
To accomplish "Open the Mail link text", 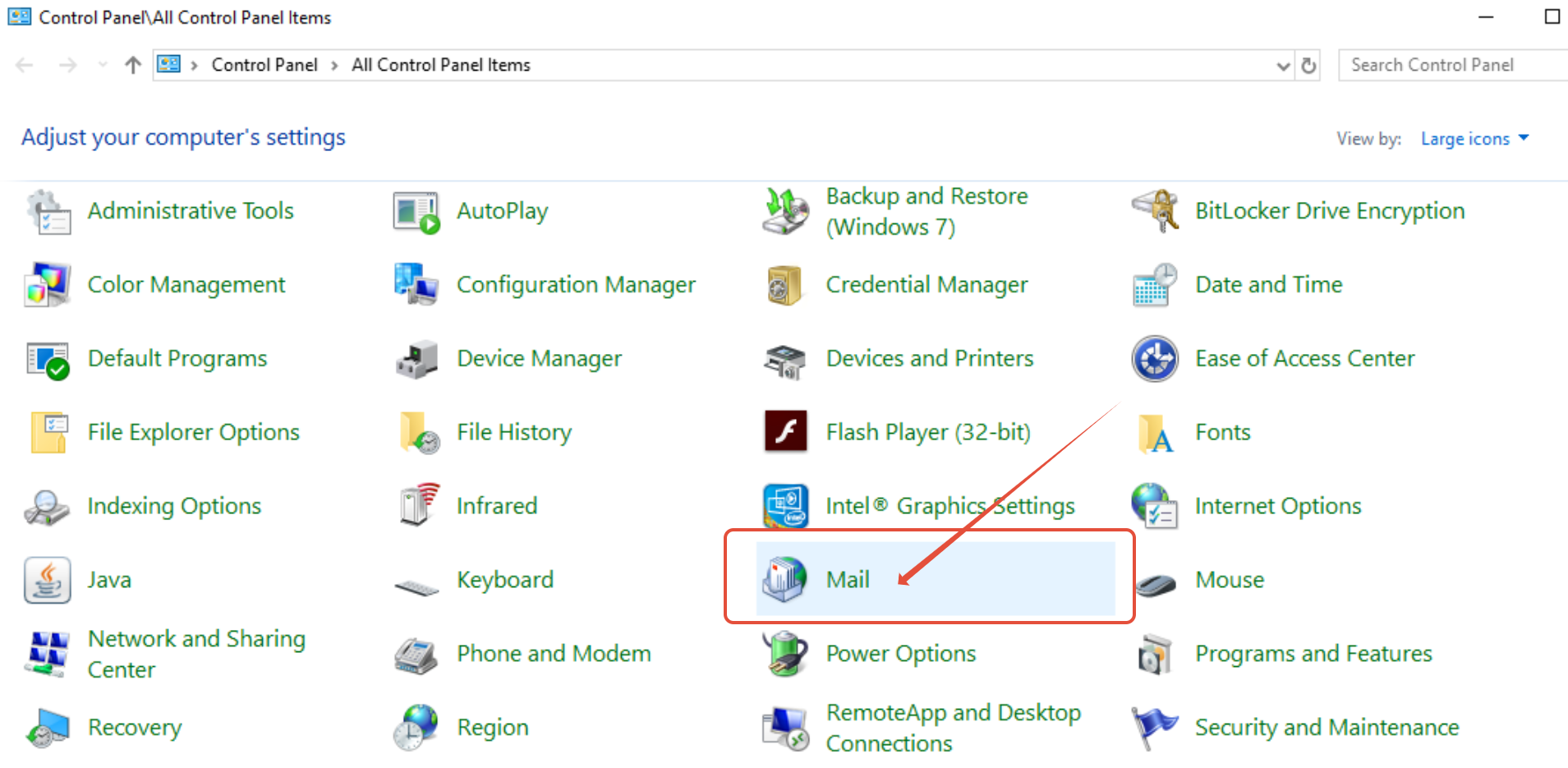I will (848, 580).
